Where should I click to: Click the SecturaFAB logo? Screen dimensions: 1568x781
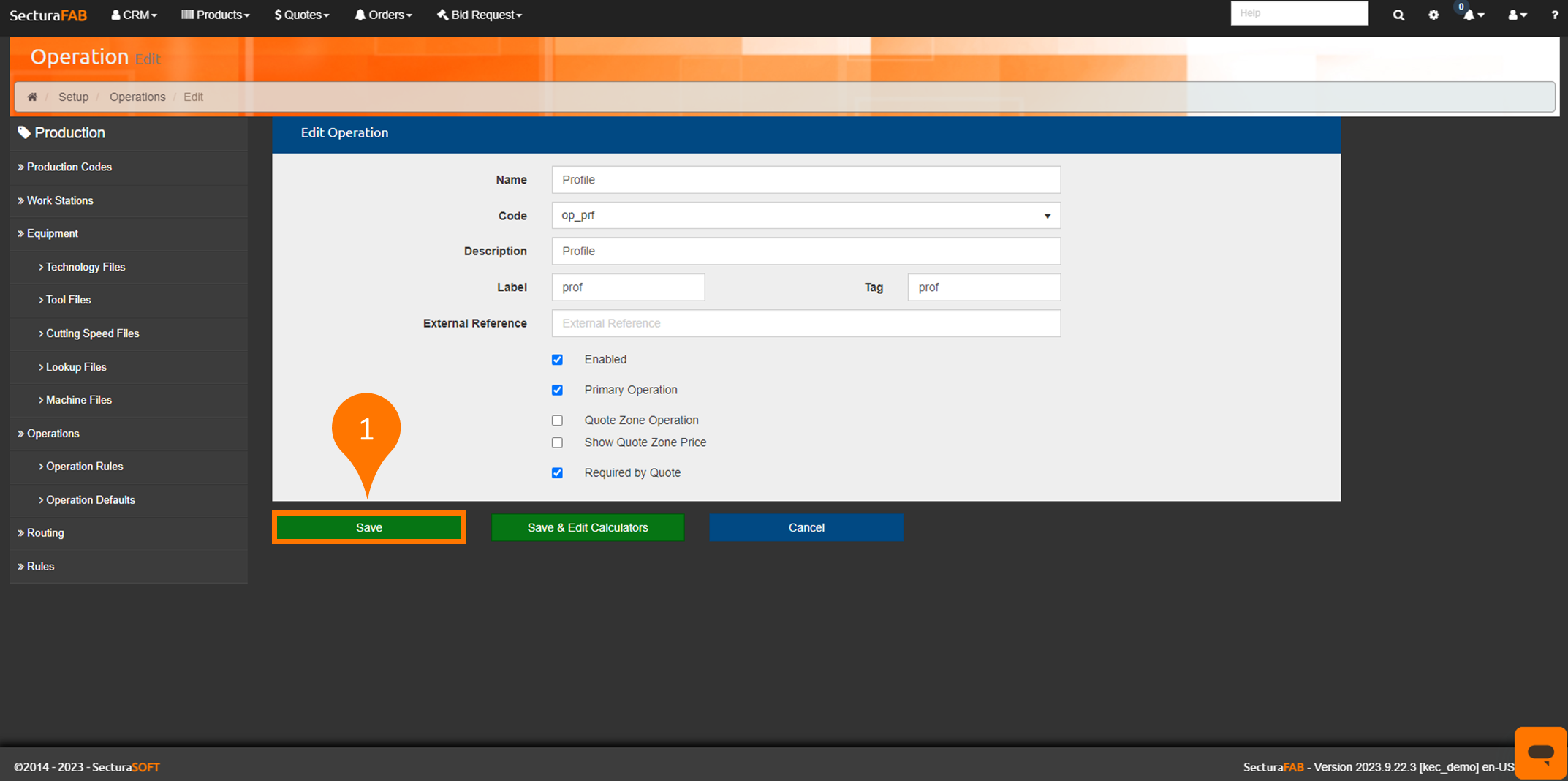[x=48, y=15]
